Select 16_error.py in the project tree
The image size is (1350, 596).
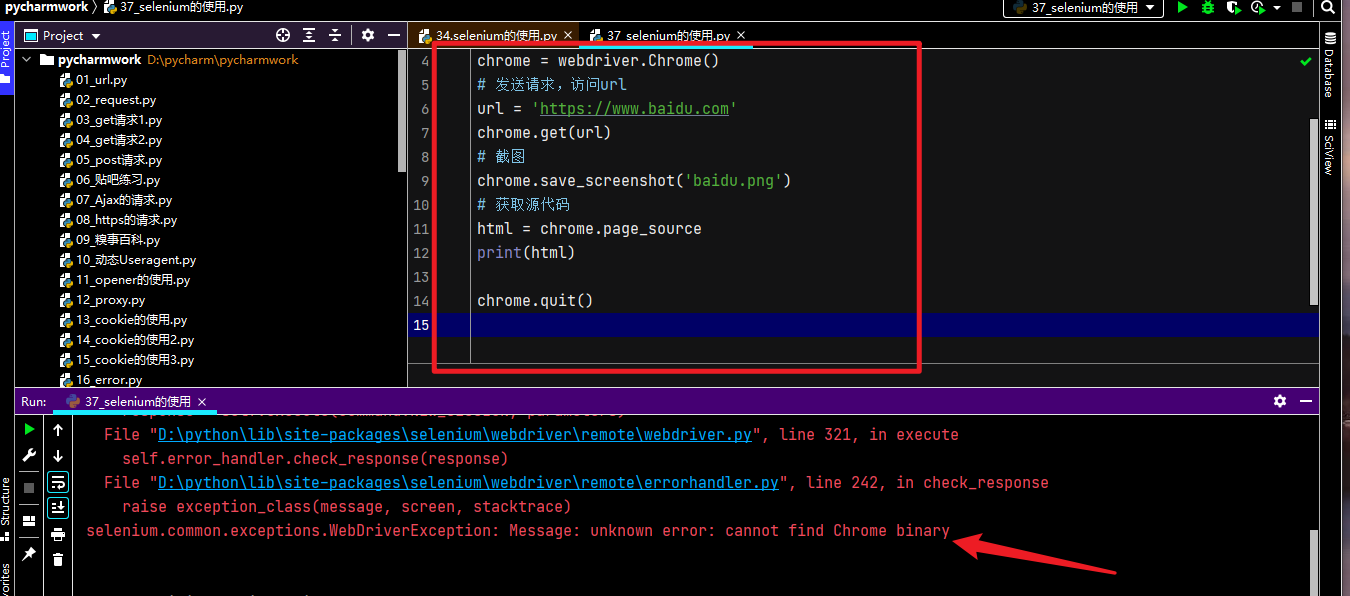point(108,380)
